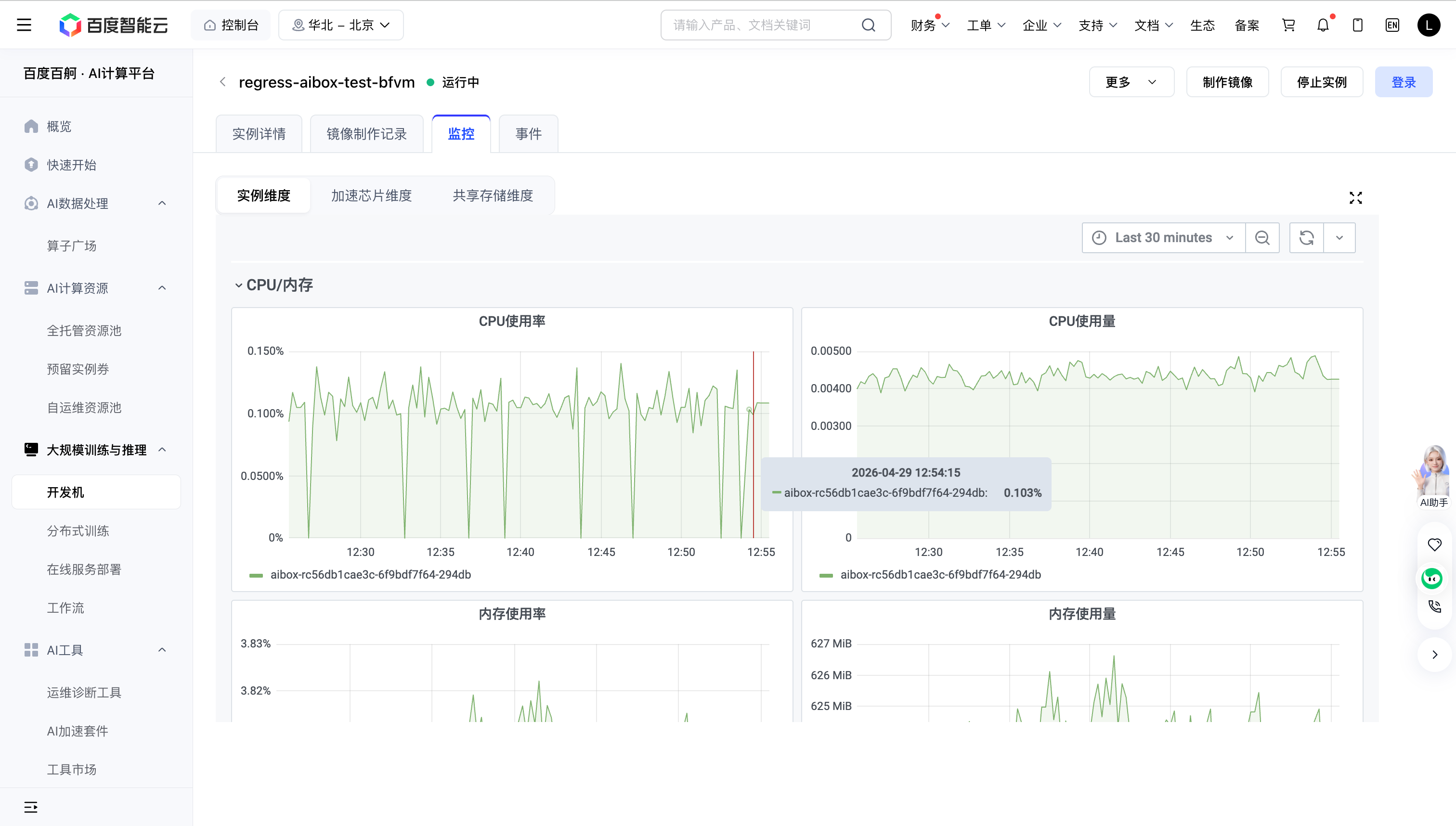Viewport: 1456px width, 826px height.
Task: Click the AI数据处理 icon
Action: (x=31, y=203)
